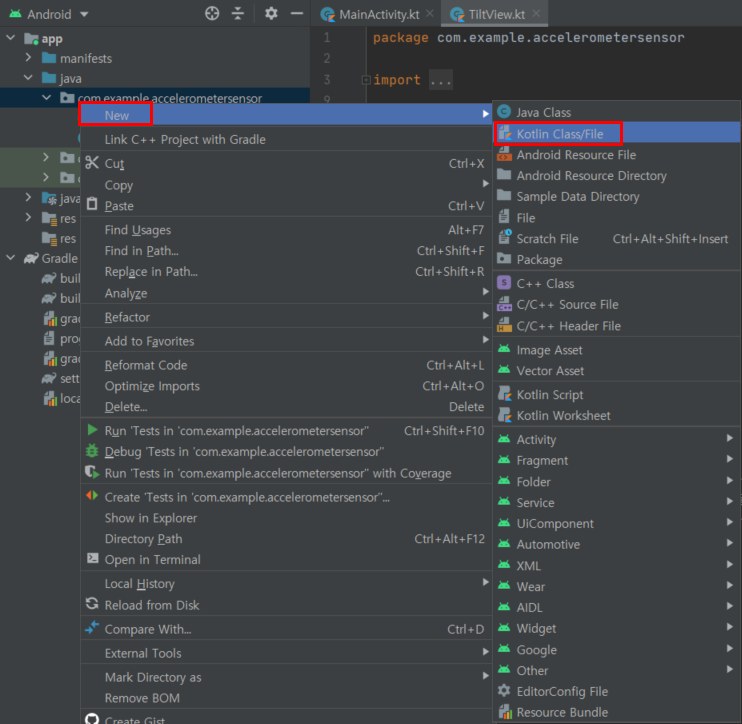This screenshot has width=742, height=724.
Task: Click the Compare With icon
Action: 92,628
